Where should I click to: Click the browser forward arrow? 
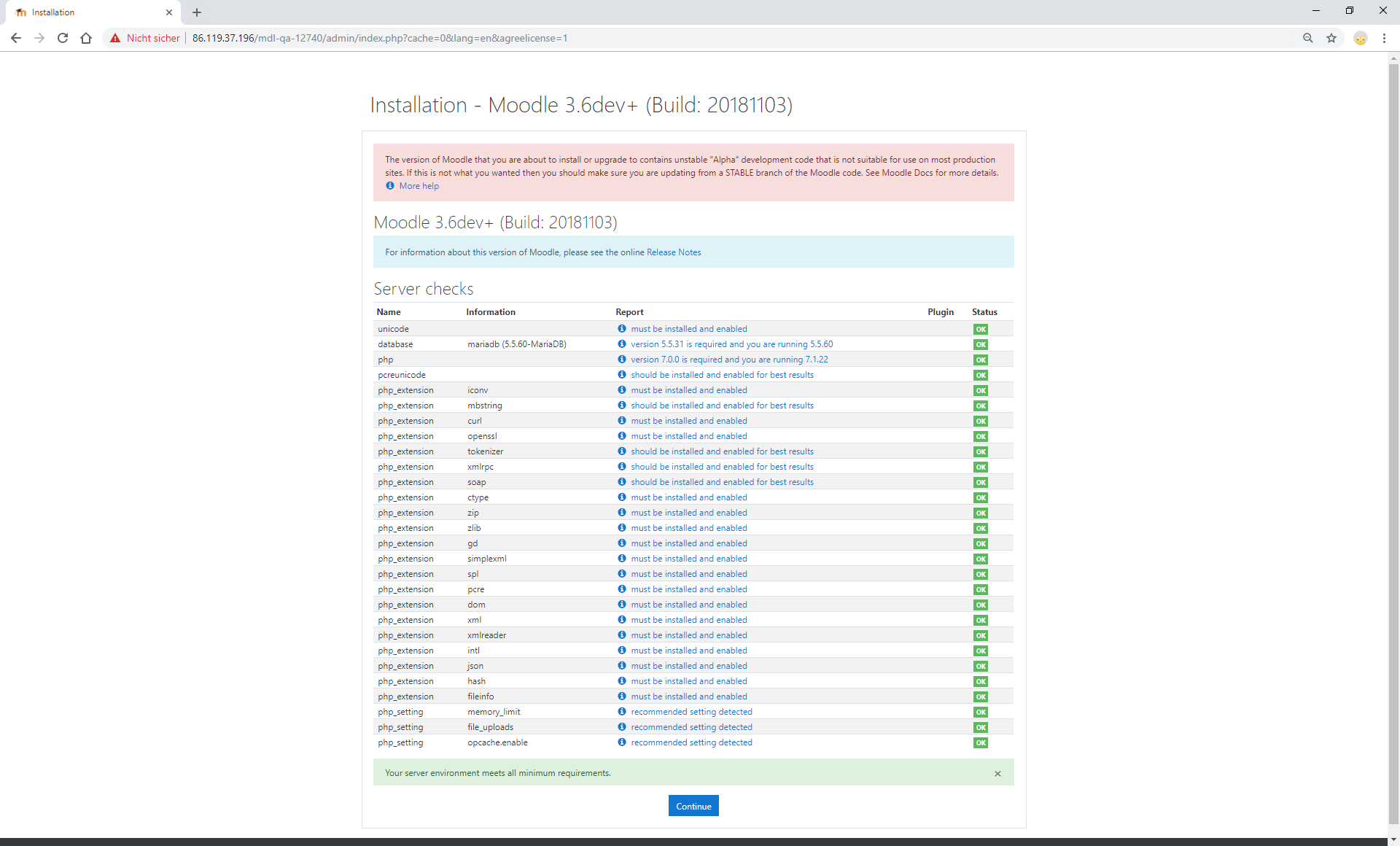pyautogui.click(x=39, y=38)
